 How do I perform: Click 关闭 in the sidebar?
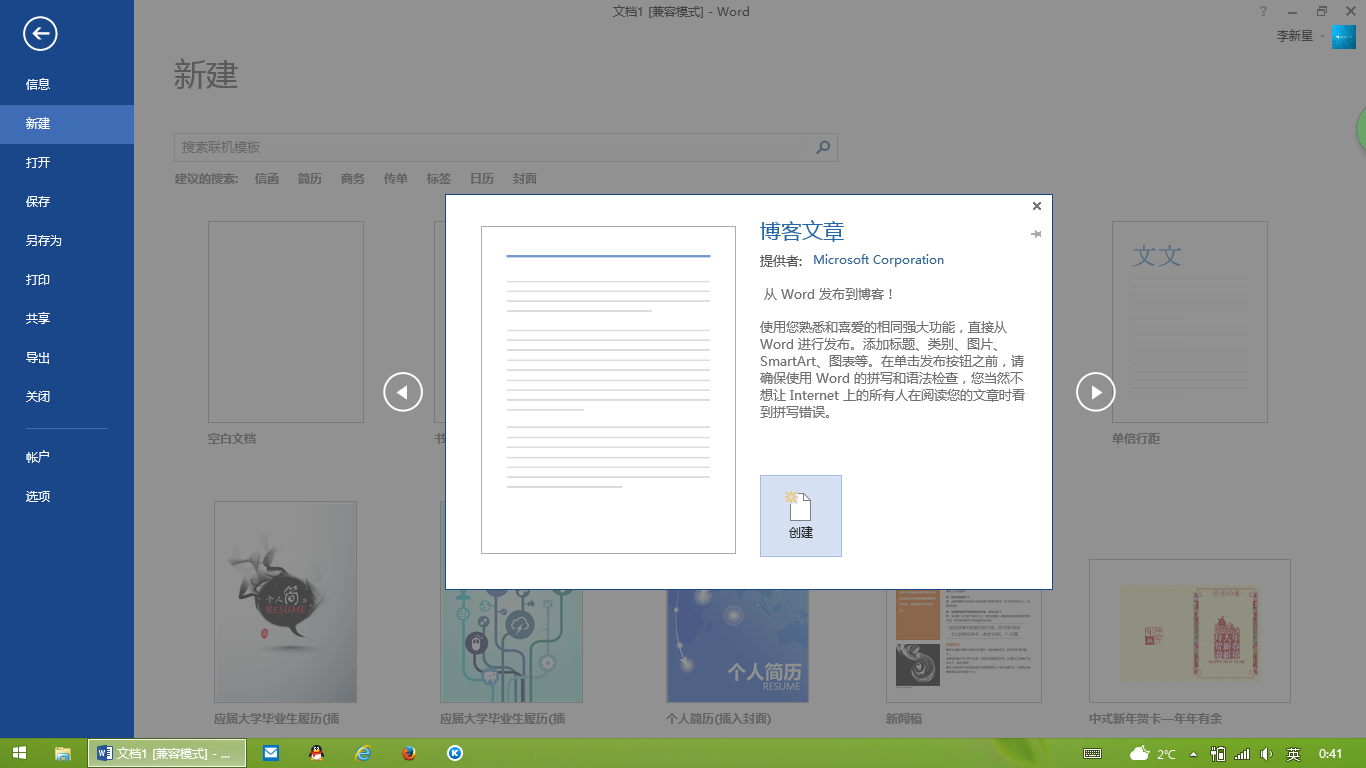pos(67,397)
